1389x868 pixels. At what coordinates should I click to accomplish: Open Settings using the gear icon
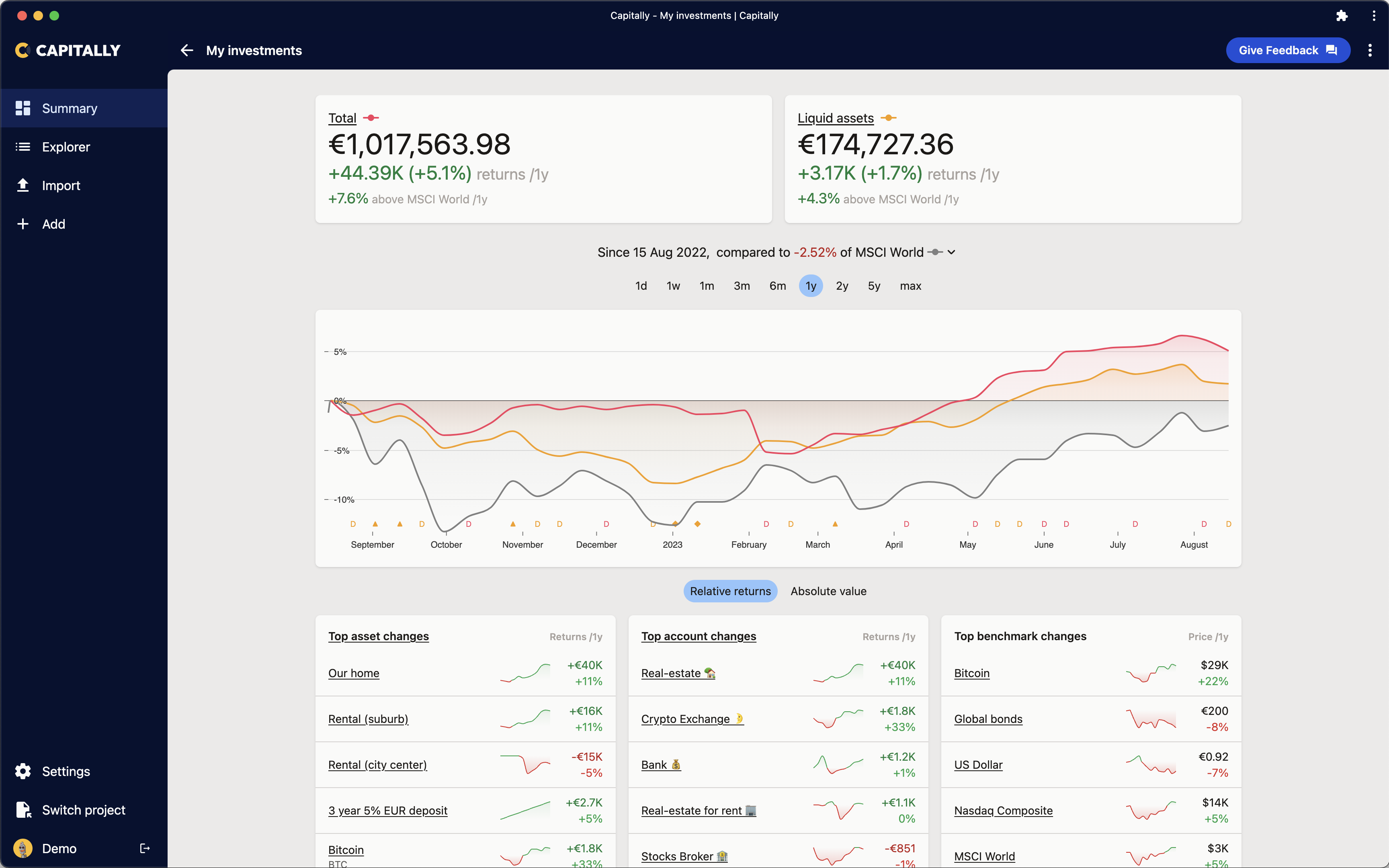click(x=23, y=771)
